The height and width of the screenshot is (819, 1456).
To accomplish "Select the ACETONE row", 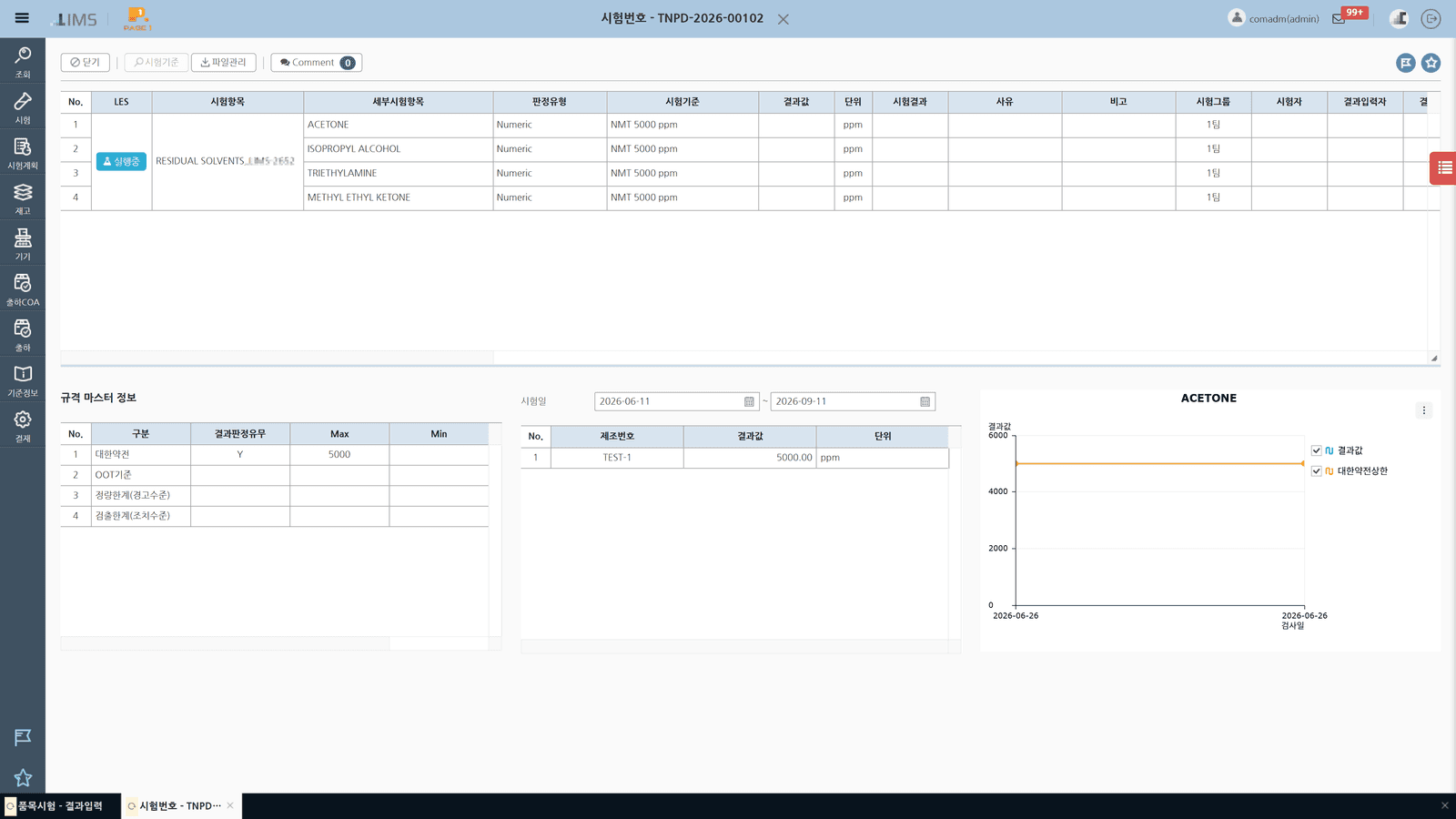I will click(398, 125).
